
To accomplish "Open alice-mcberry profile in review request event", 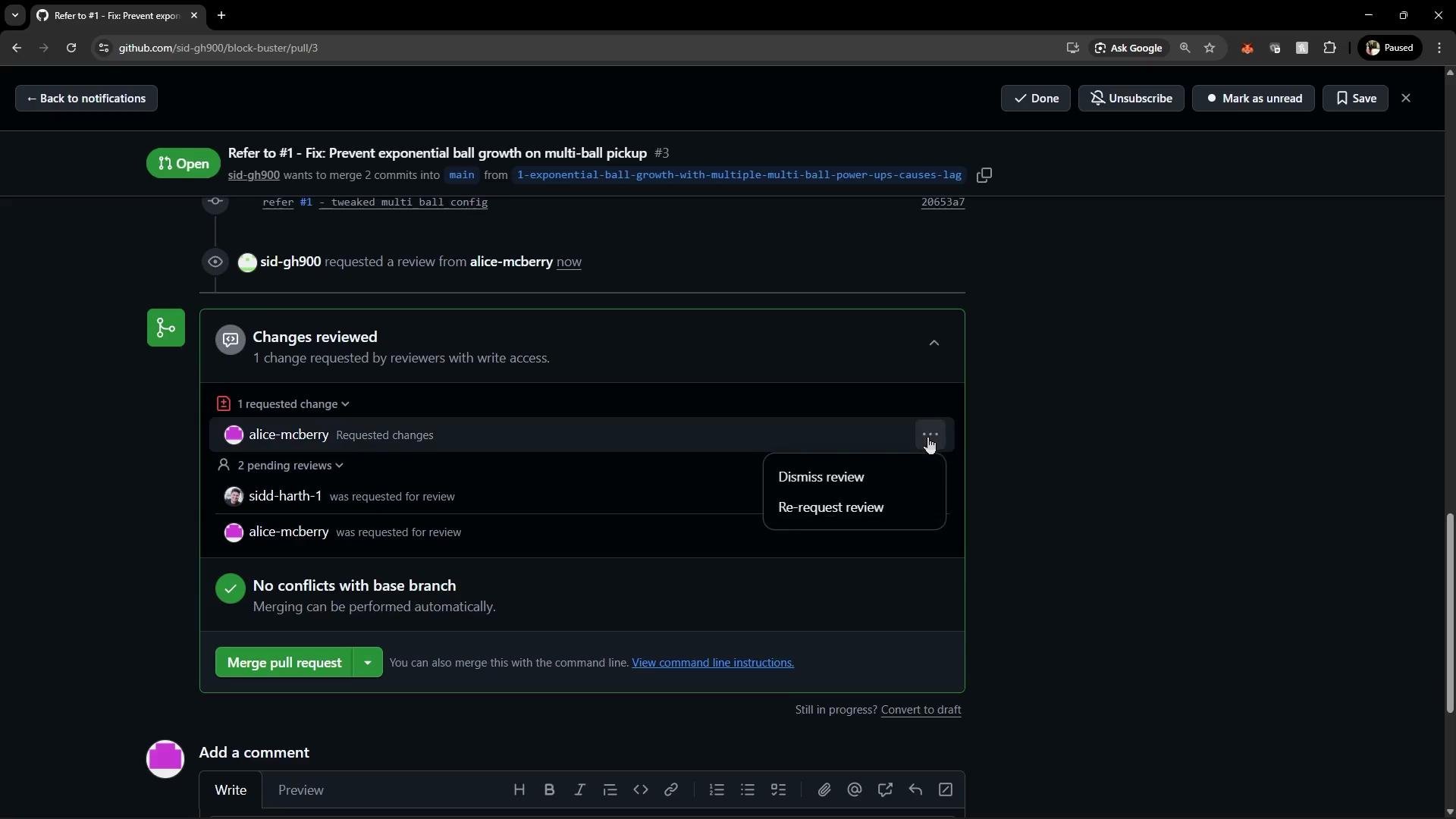I will click(x=511, y=262).
